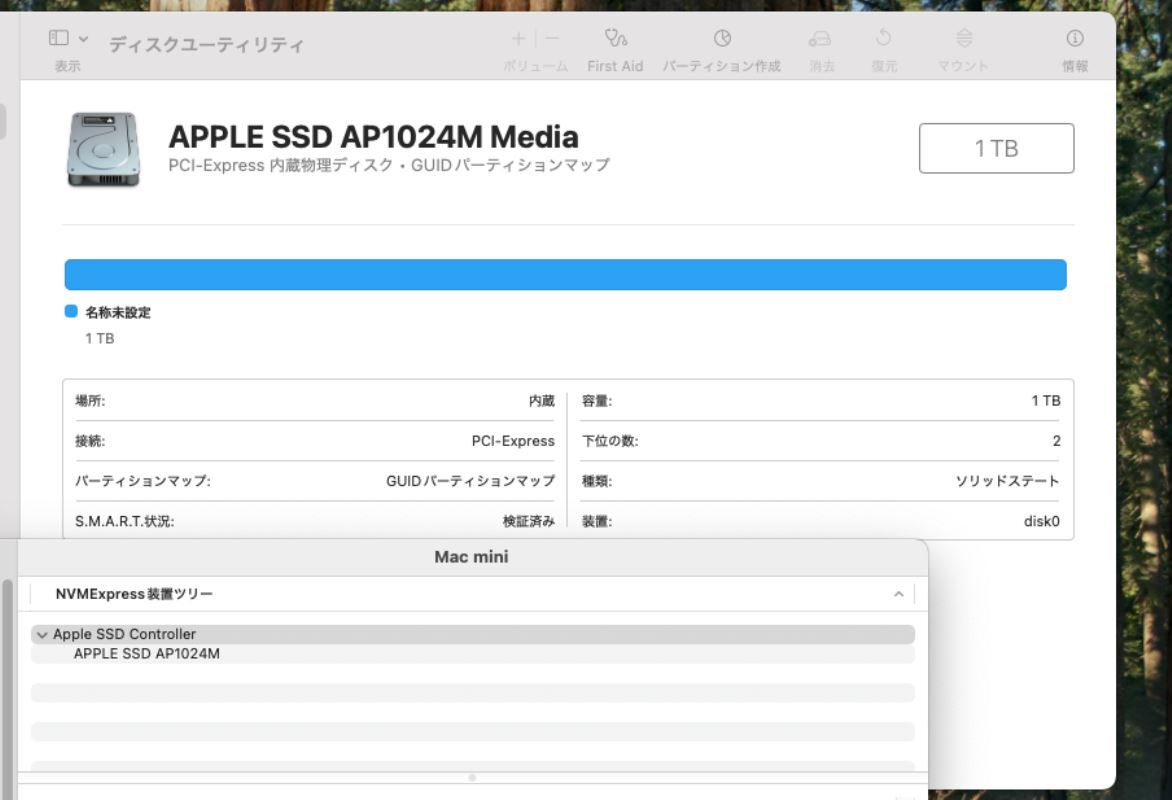
Task: Click the Mac mini window left scrollbar
Action: (x=7, y=688)
